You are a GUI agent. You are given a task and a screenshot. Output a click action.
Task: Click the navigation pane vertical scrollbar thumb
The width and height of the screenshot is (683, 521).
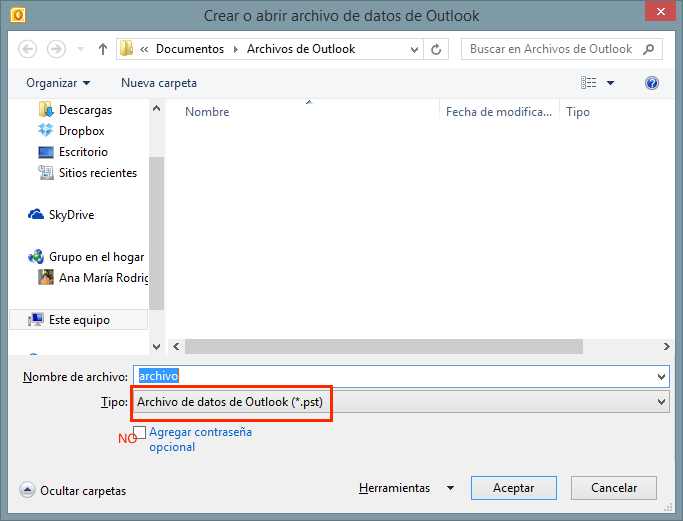pos(156,233)
